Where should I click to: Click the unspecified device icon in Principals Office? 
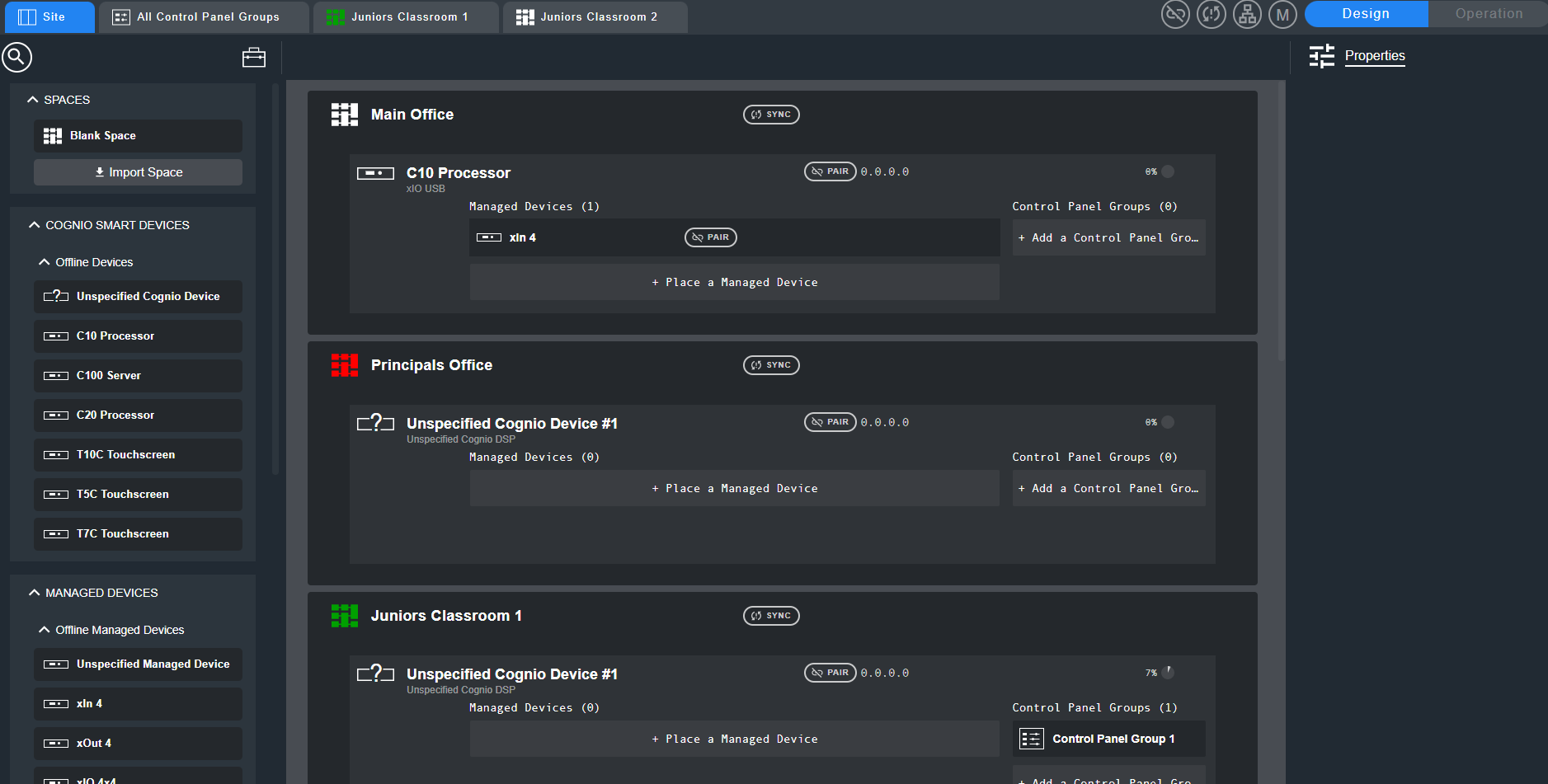point(375,423)
